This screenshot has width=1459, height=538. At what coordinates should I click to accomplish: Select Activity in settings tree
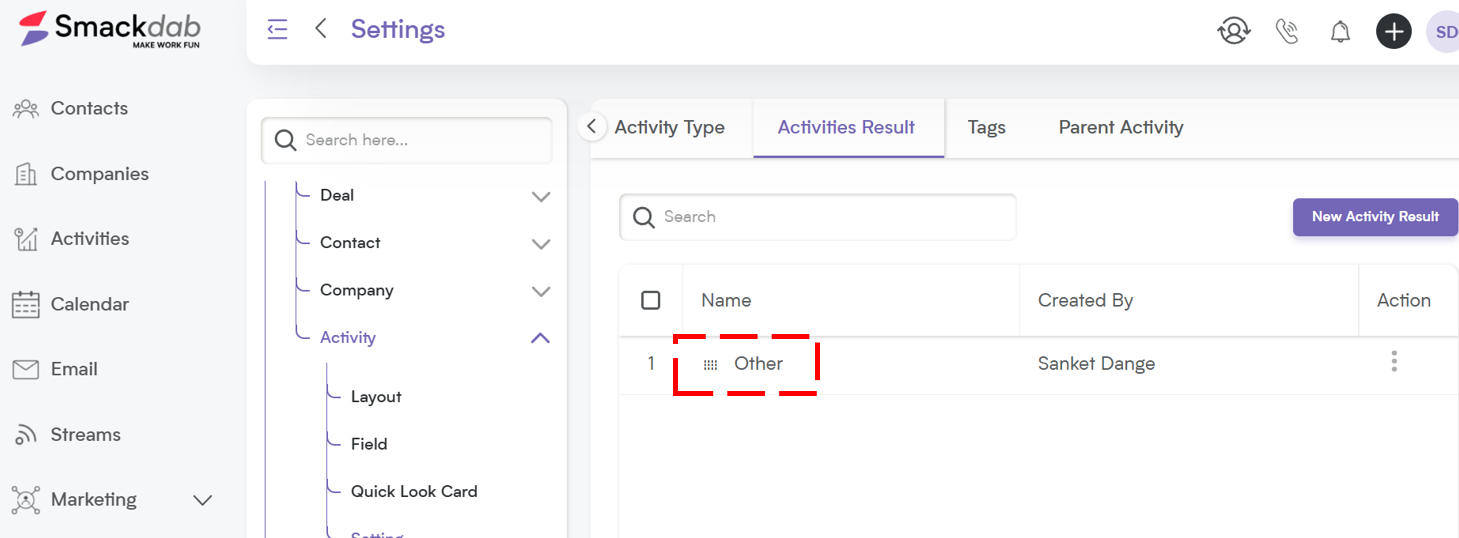tap(348, 338)
